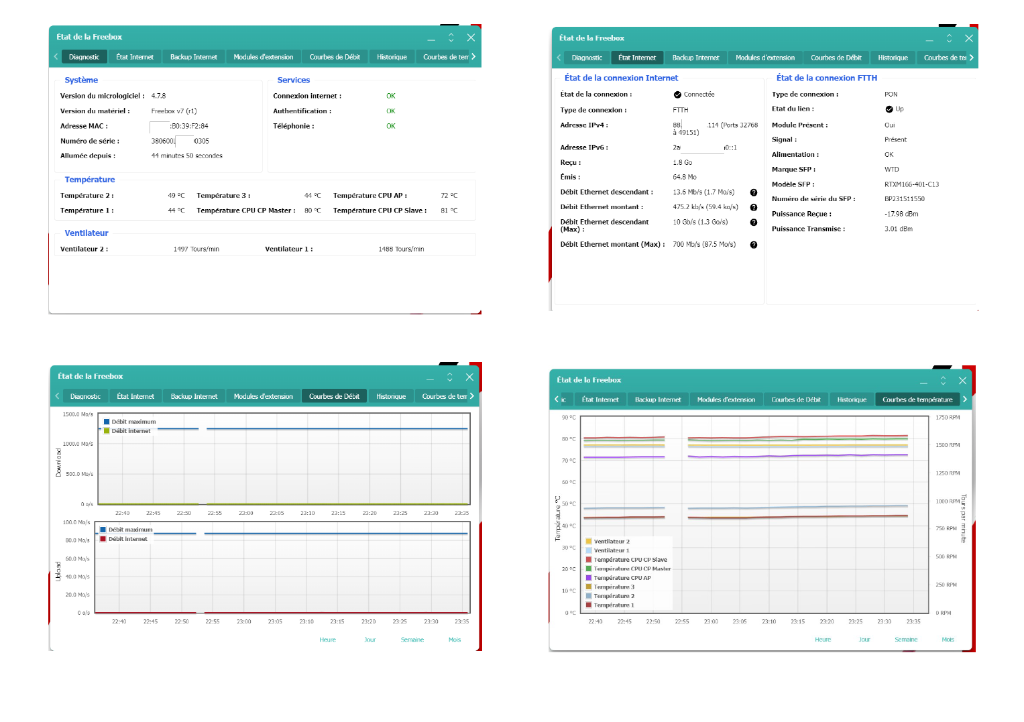Open Historique tab in Diagnostic window

(392, 57)
